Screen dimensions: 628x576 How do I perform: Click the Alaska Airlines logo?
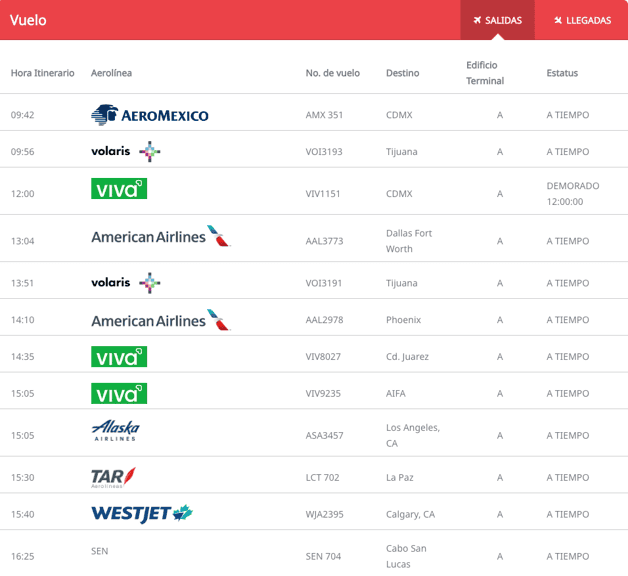[x=115, y=431]
